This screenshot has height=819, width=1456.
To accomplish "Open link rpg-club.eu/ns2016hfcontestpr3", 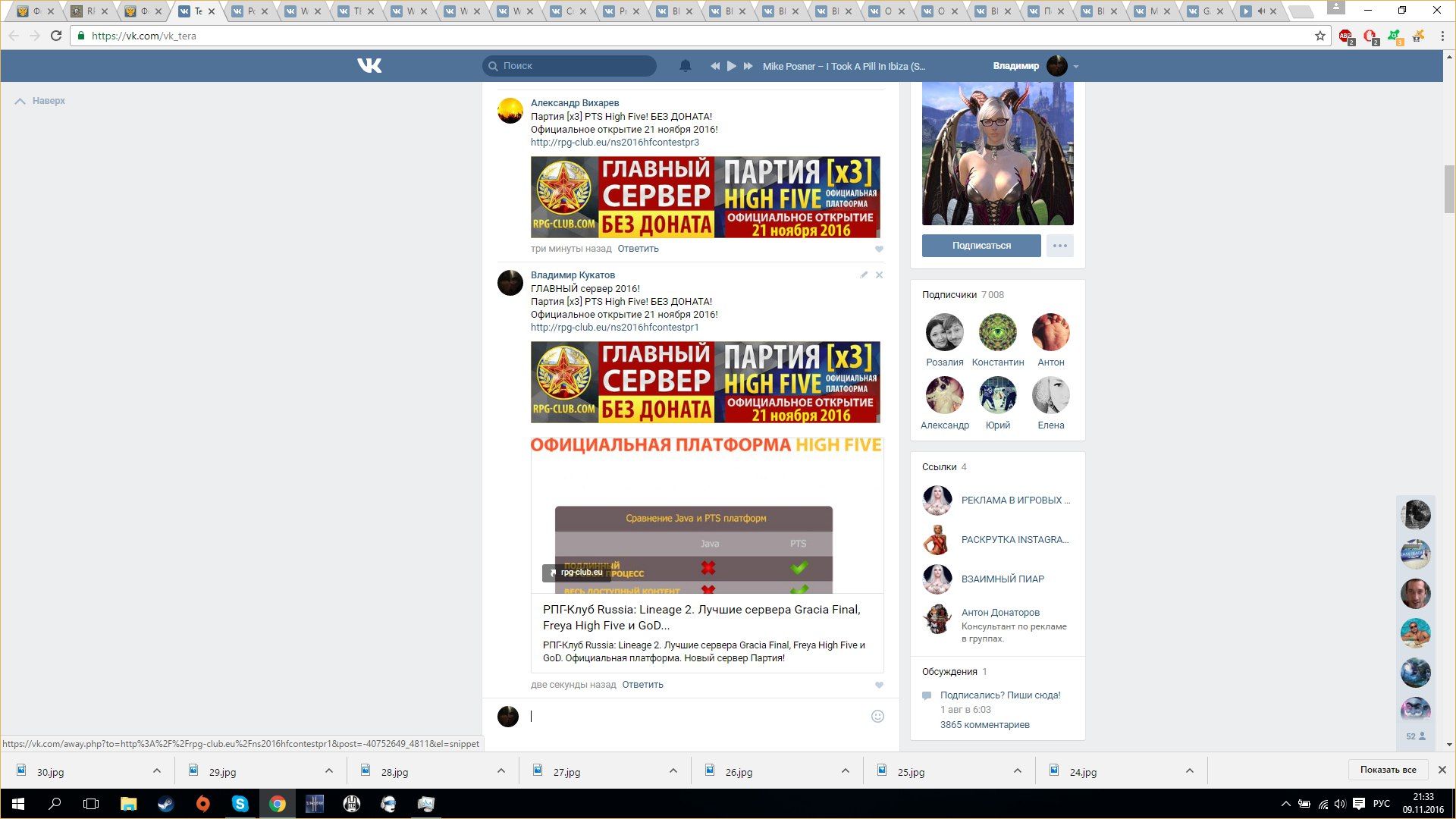I will (614, 142).
